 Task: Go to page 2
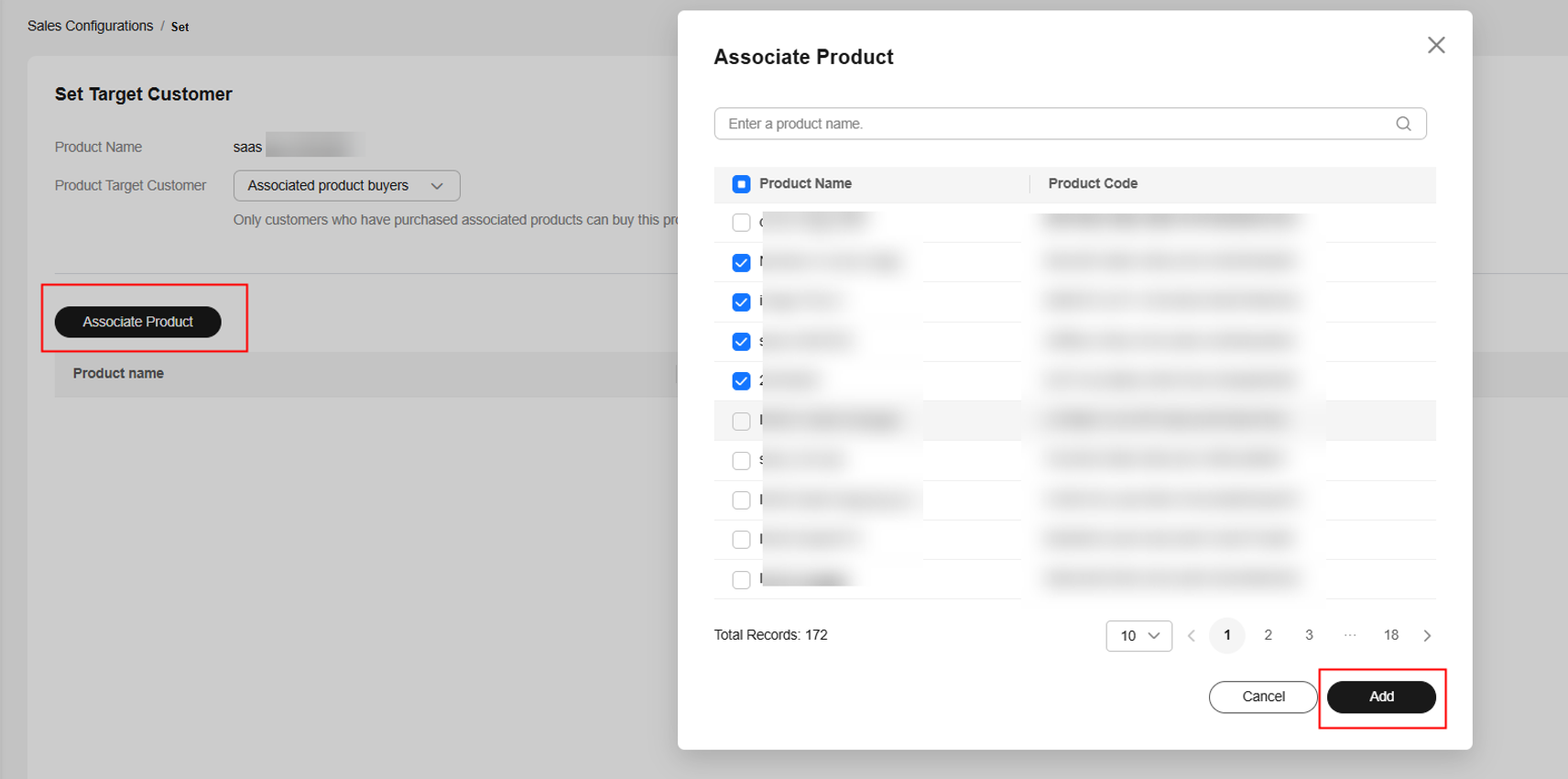[x=1268, y=635]
